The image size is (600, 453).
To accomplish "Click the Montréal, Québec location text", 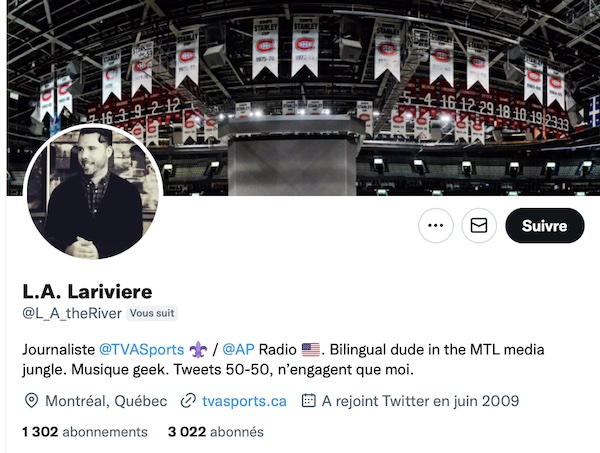I will (106, 401).
